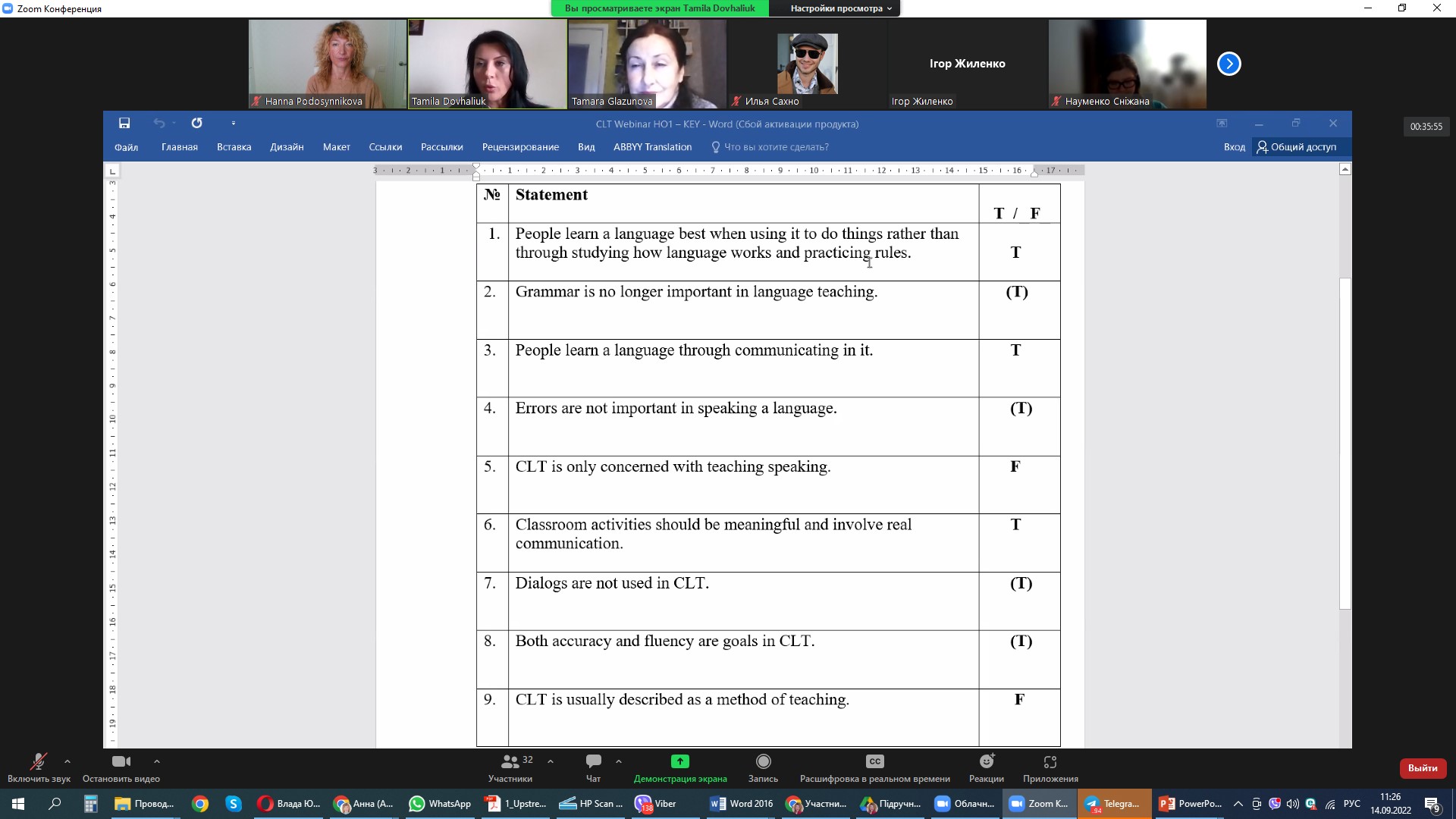
Task: Toggle РУС keyboard language indicator
Action: [1351, 804]
